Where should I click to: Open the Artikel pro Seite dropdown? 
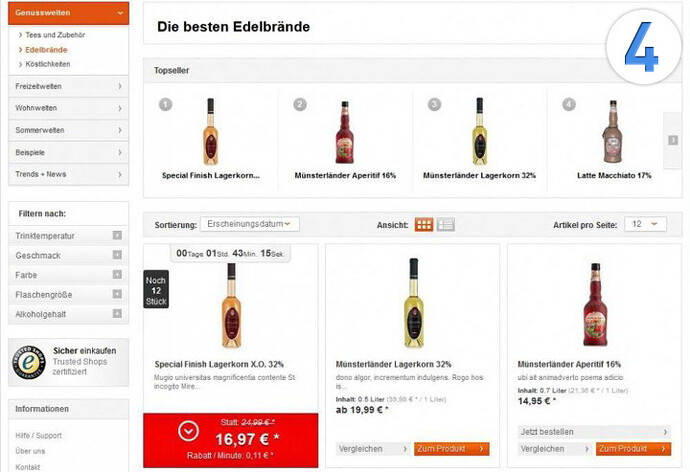pyautogui.click(x=645, y=224)
